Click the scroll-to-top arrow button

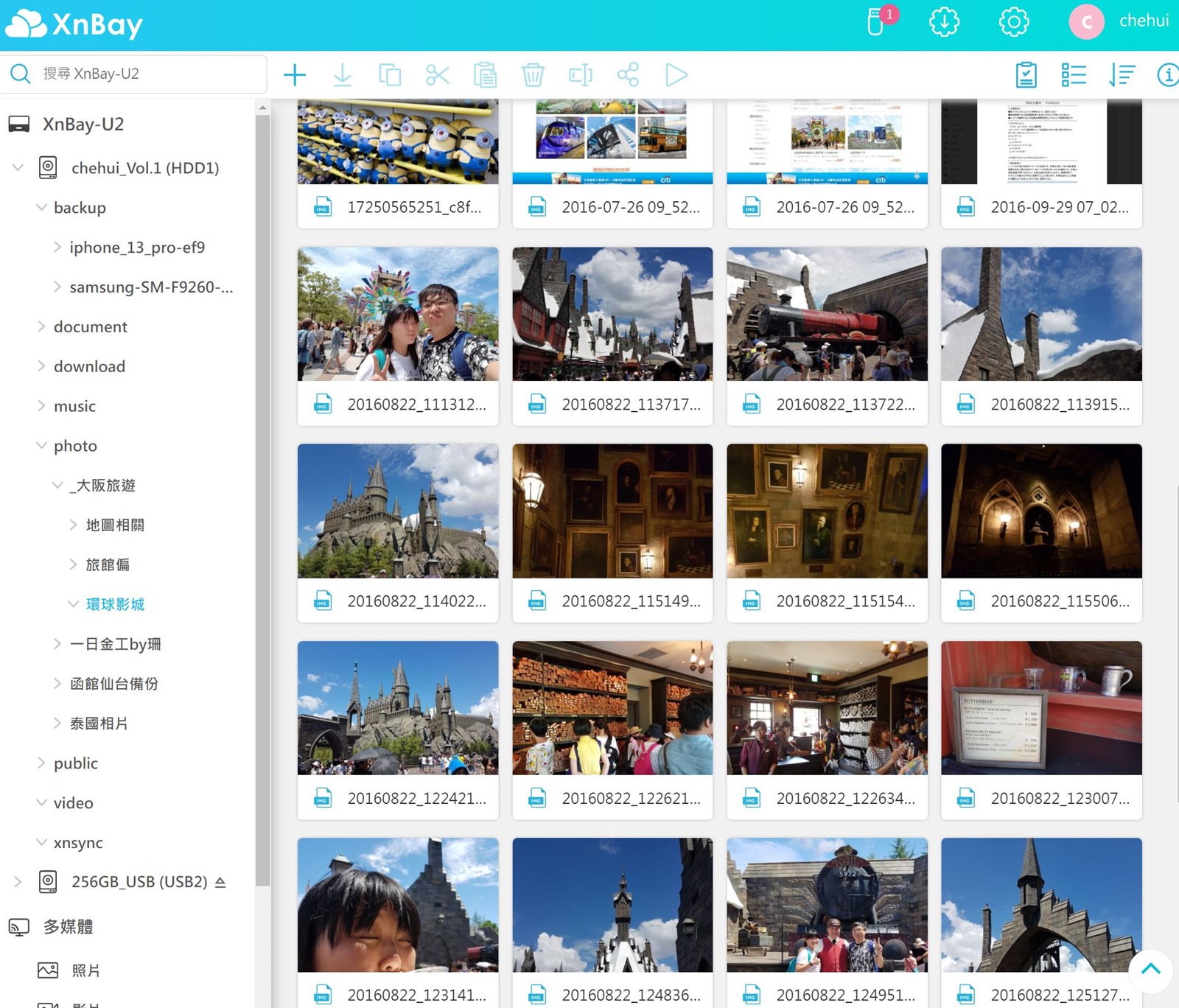tap(1150, 969)
